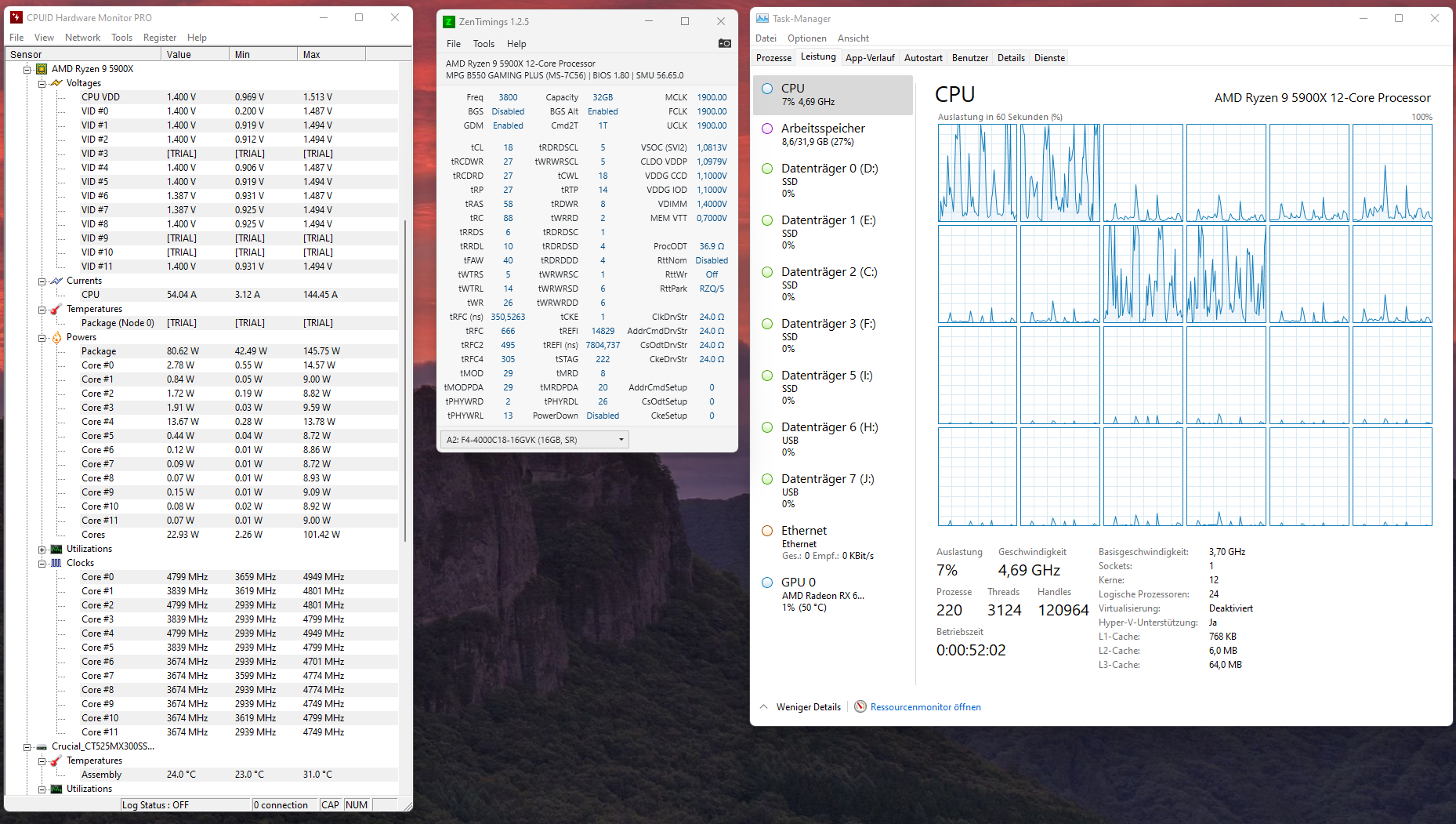Image resolution: width=1456 pixels, height=824 pixels.
Task: Click the Clocks category icon
Action: pyautogui.click(x=56, y=563)
